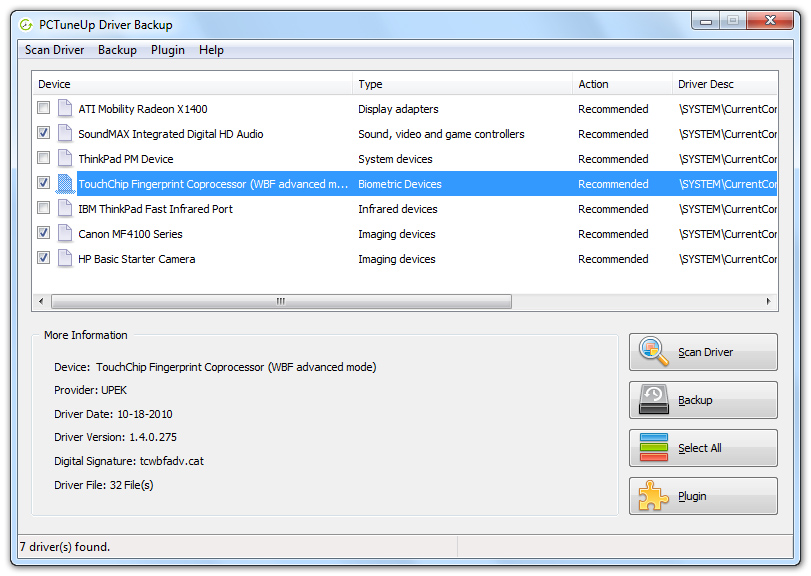Image resolution: width=811 pixels, height=576 pixels.
Task: Sort list by Driver Desc column header
Action: point(725,84)
